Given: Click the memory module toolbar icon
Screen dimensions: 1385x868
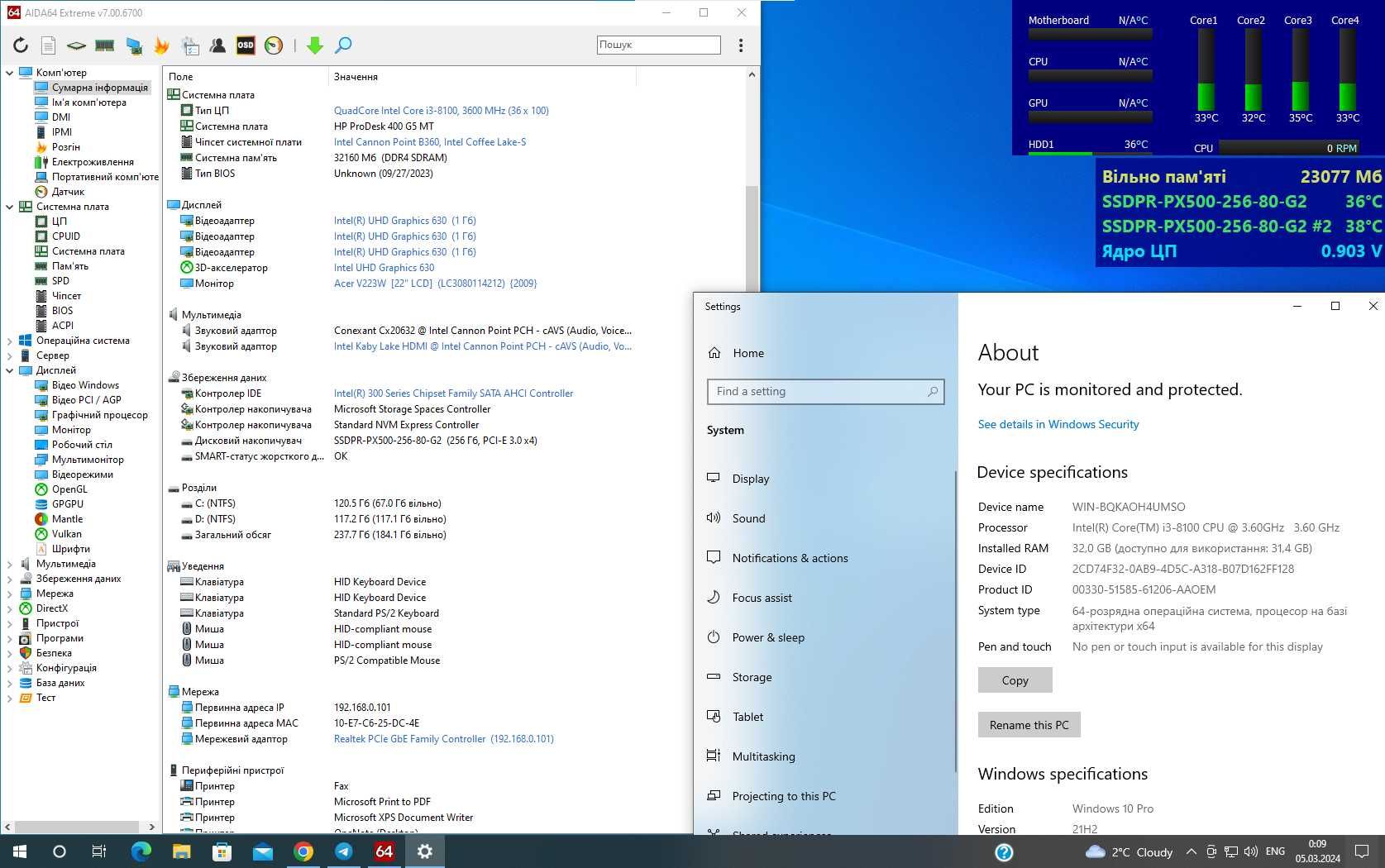Looking at the screenshot, I should [105, 45].
